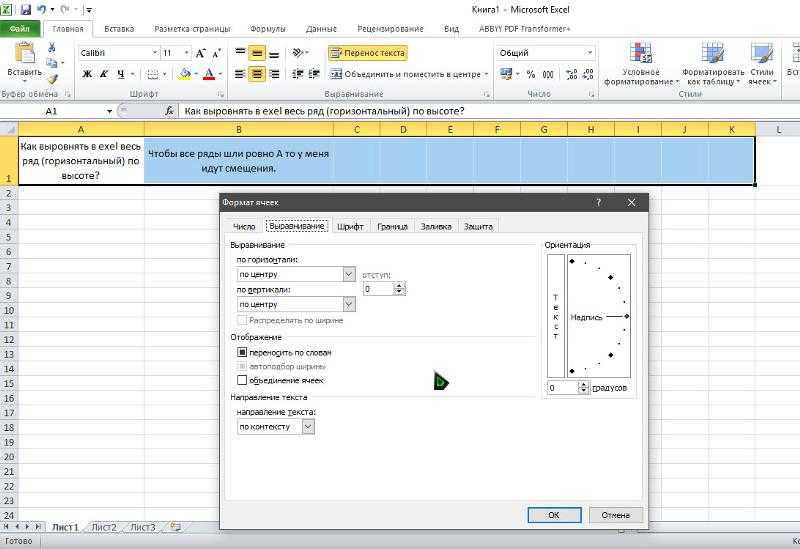Image resolution: width=800 pixels, height=549 pixels.
Task: Click the Copy icon in clipboard group
Action: point(51,63)
